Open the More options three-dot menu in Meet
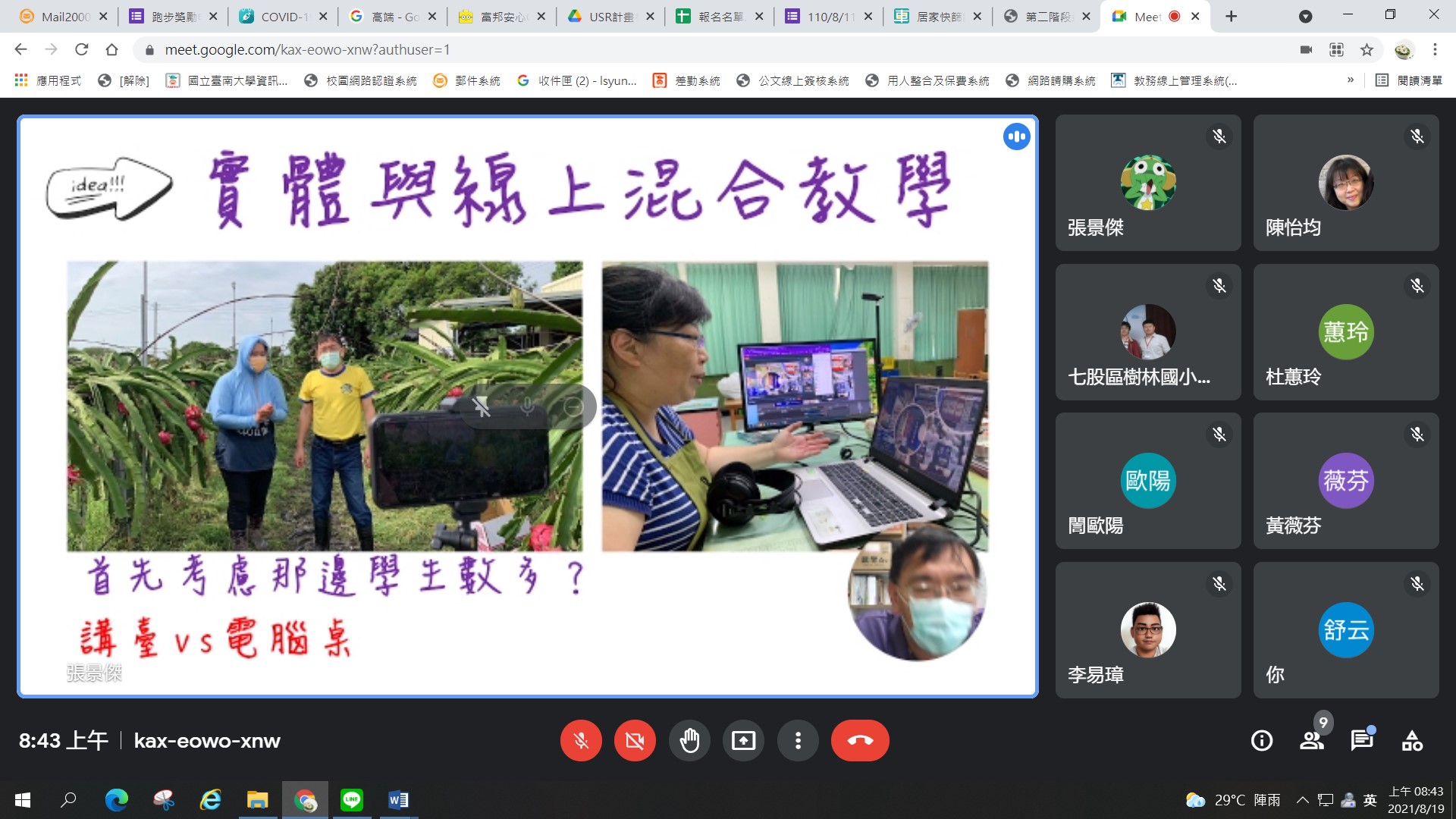The height and width of the screenshot is (819, 1456). [798, 740]
